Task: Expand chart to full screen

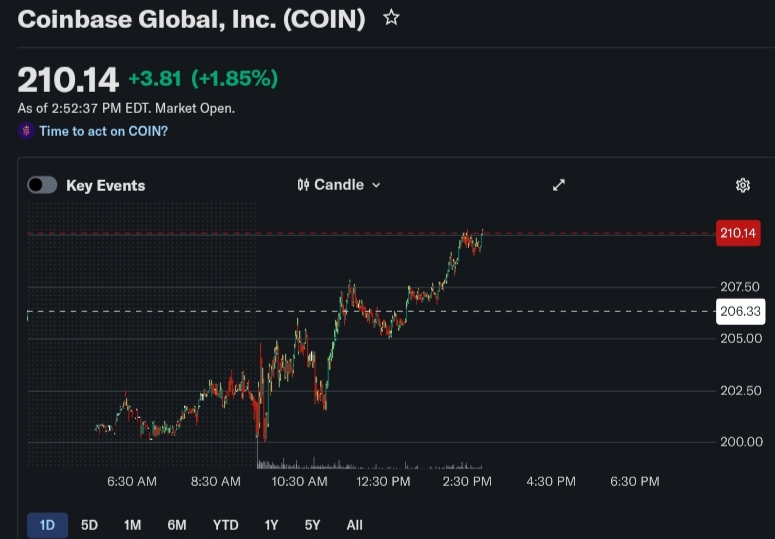Action: click(559, 185)
